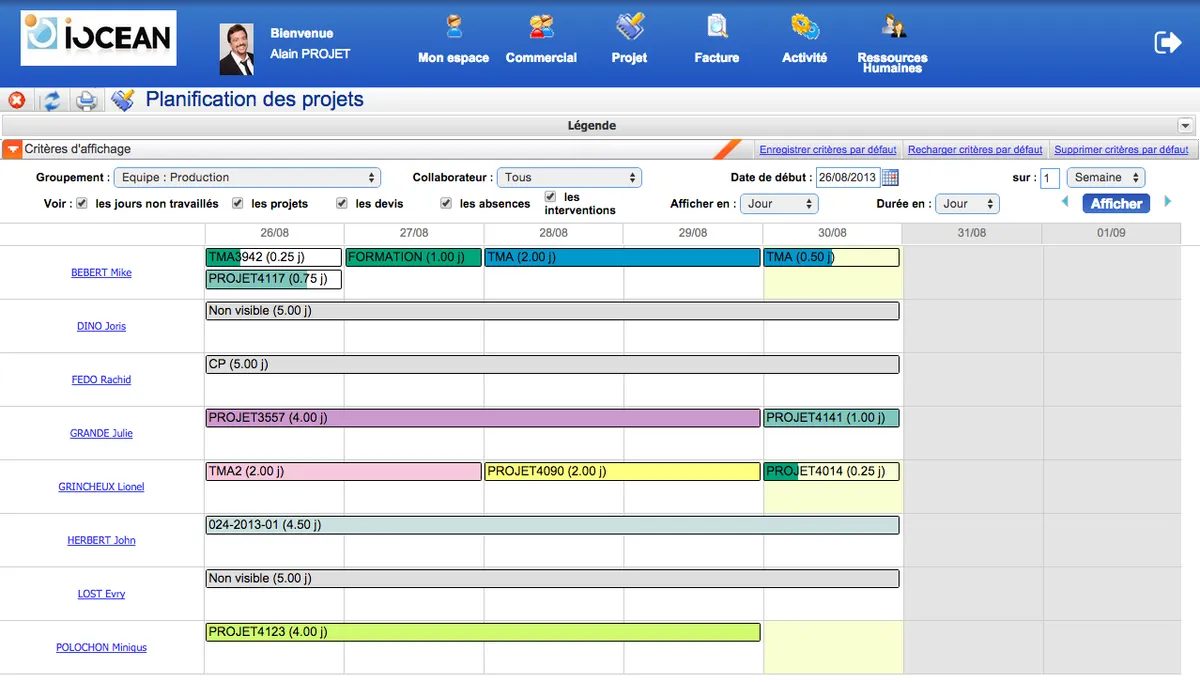Disable the 'les absences' checkbox
Viewport: 1200px width, 682px height.
click(x=446, y=203)
